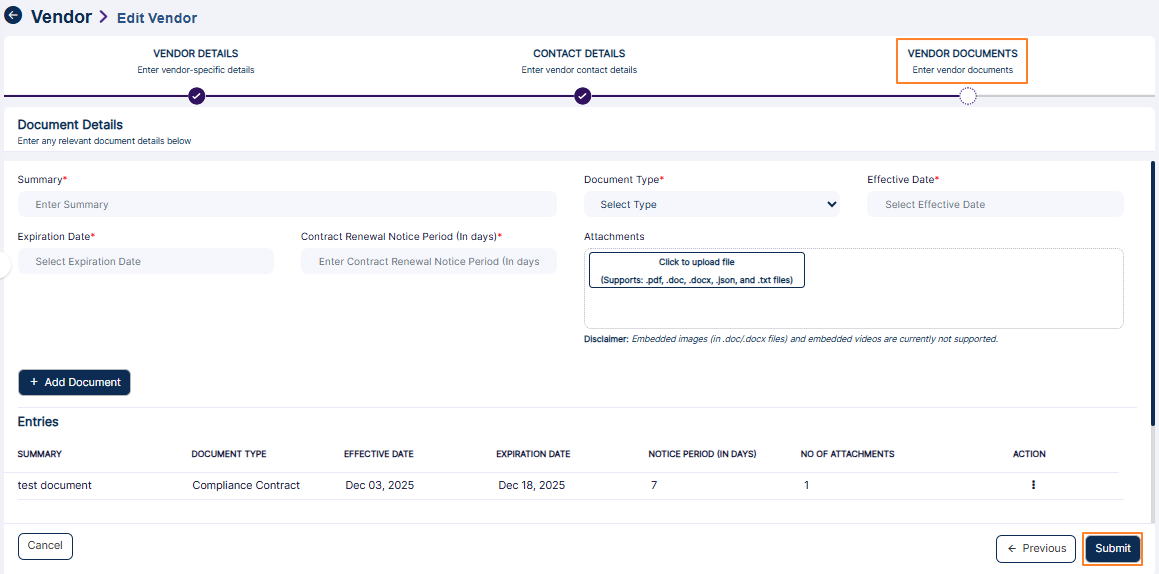Click the Contract Renewal Notice Period field
The image size is (1159, 574).
pos(428,262)
